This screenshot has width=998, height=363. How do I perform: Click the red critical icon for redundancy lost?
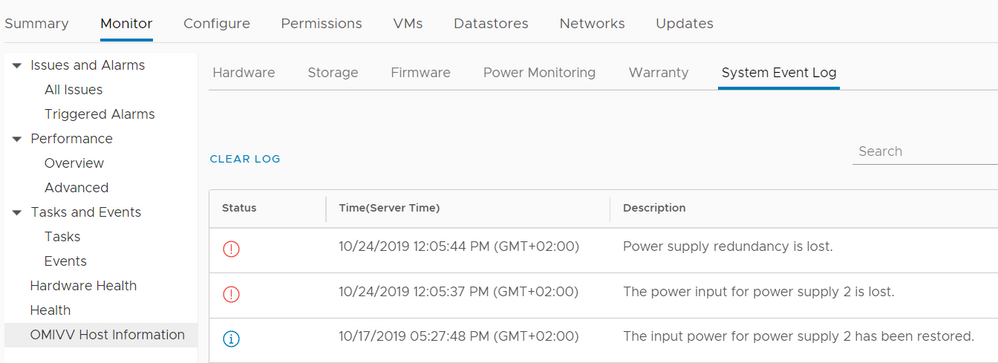[x=231, y=249]
